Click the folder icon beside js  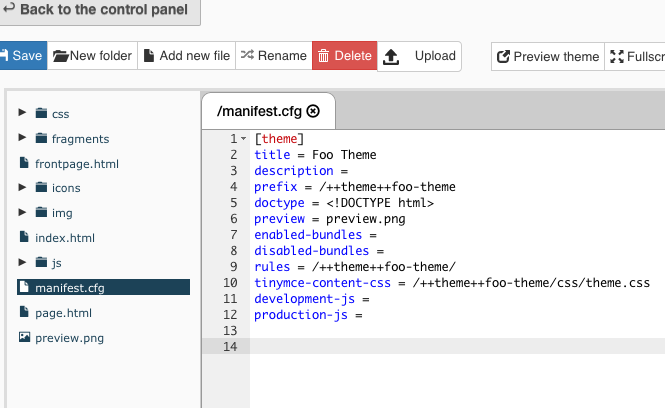pos(41,262)
